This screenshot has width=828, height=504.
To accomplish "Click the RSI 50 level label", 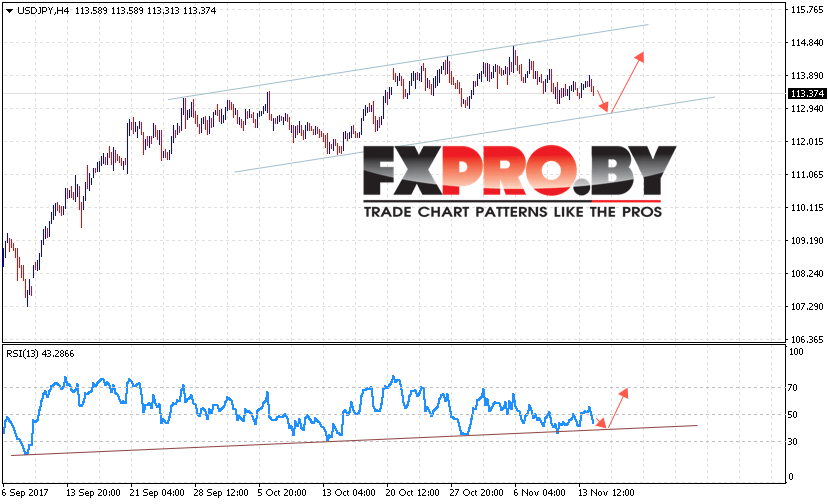I will [793, 415].
